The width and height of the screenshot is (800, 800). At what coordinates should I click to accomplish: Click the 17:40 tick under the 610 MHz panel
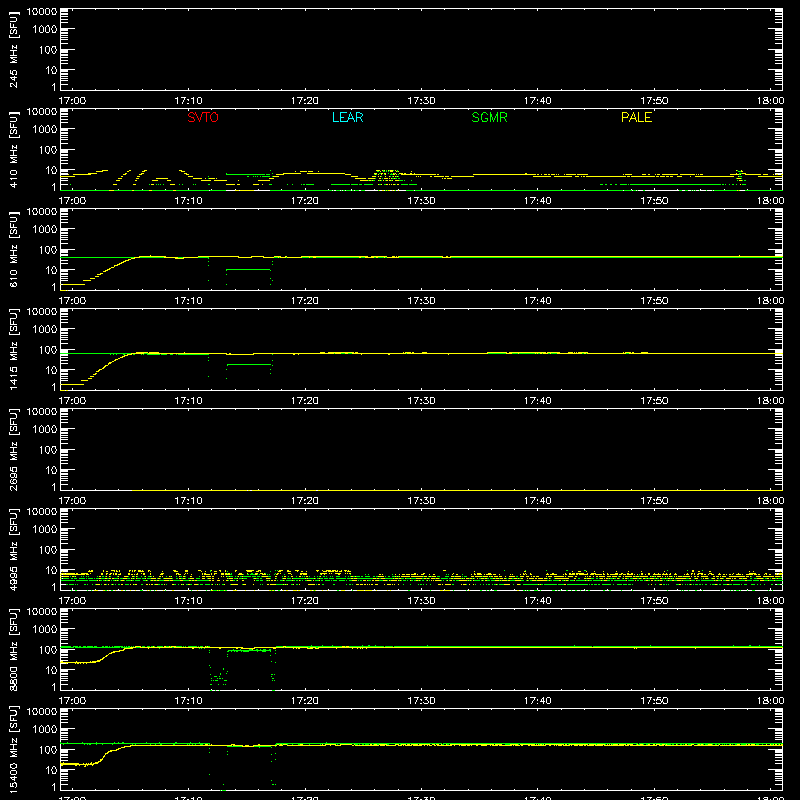(537, 301)
